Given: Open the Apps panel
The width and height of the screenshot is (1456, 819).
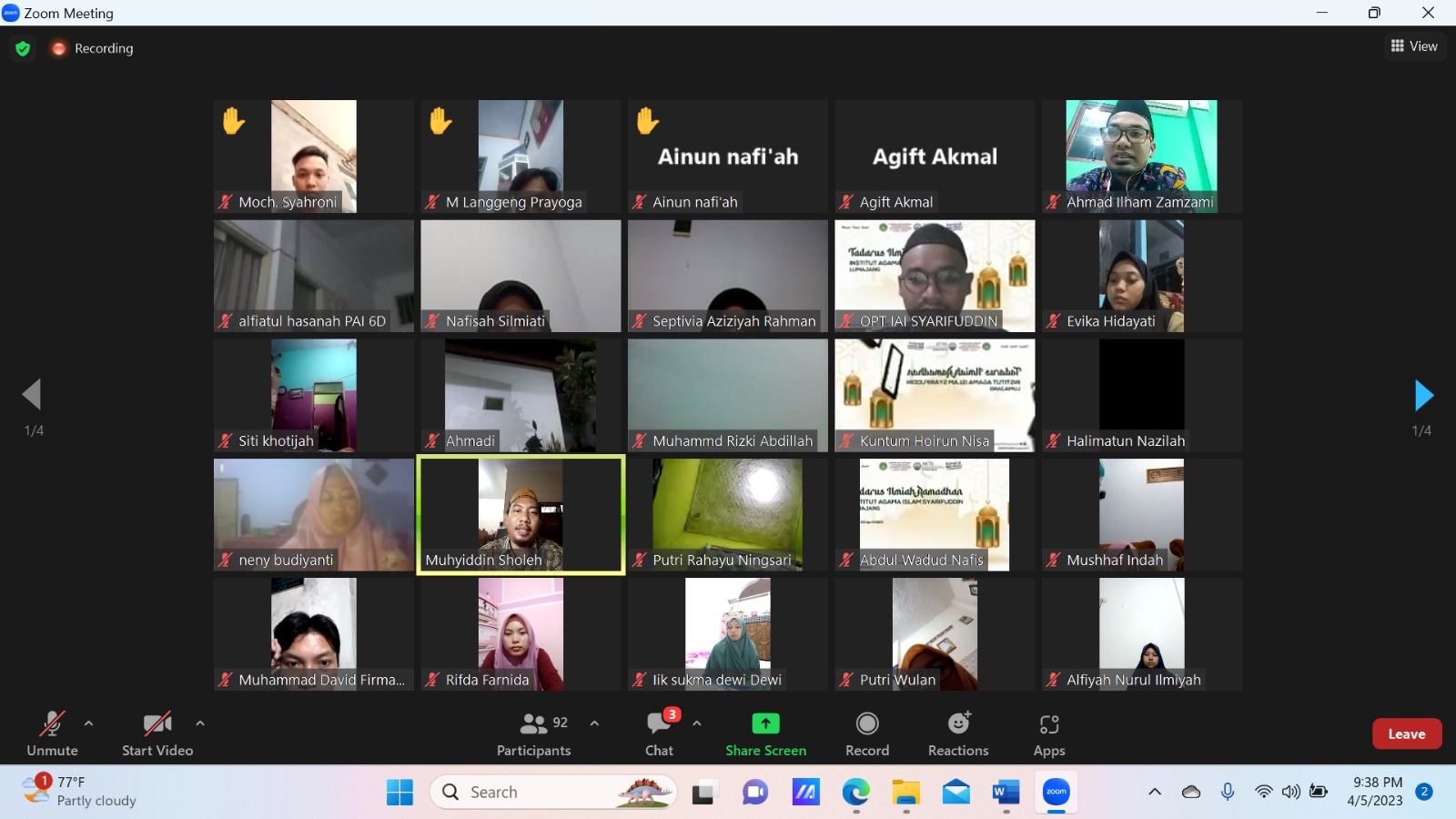Looking at the screenshot, I should pyautogui.click(x=1049, y=733).
